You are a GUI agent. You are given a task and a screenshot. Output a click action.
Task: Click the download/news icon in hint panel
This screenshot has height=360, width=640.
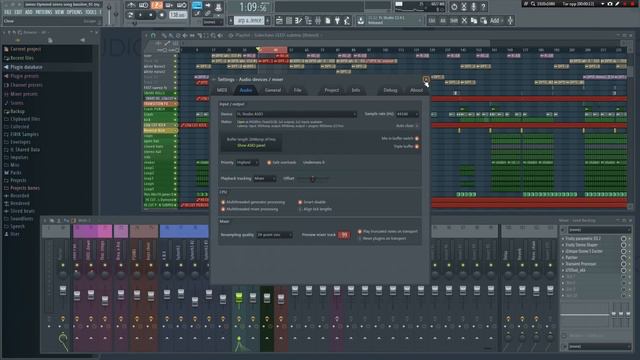click(361, 20)
